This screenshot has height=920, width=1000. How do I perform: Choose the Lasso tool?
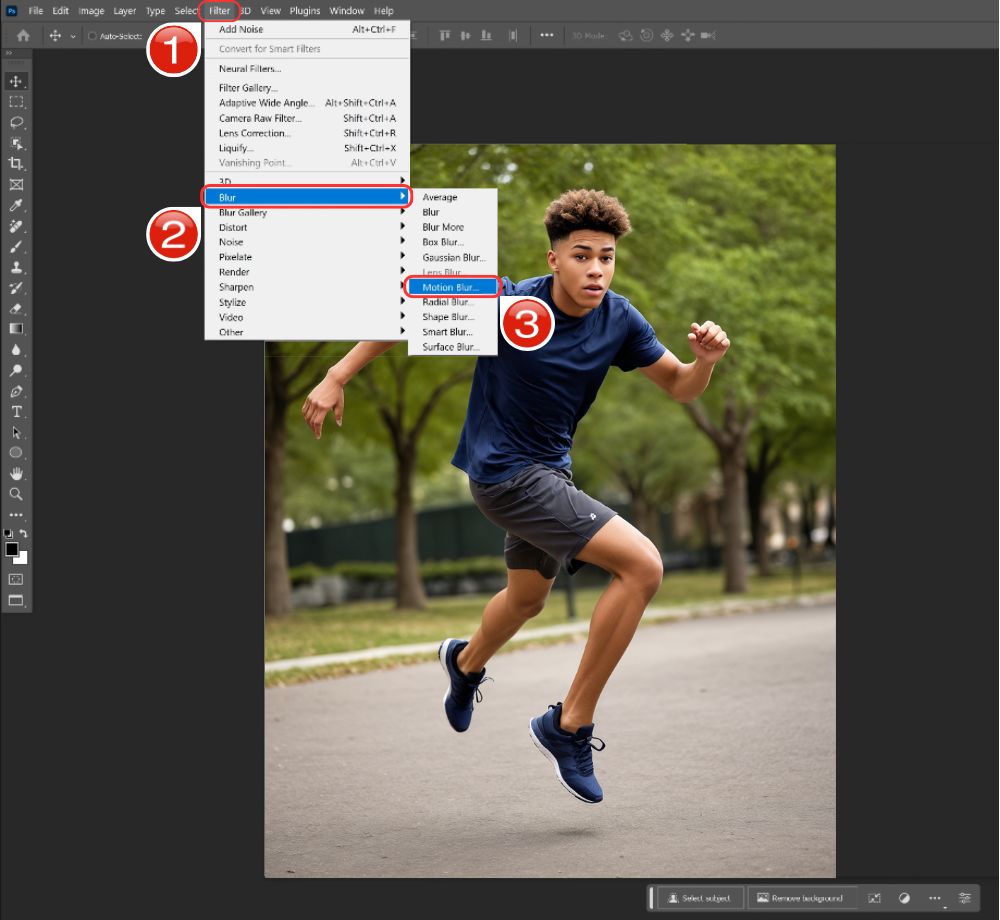pos(16,122)
